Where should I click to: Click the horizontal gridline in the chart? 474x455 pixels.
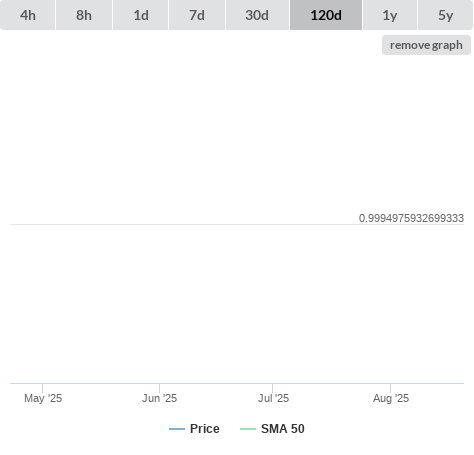click(237, 224)
